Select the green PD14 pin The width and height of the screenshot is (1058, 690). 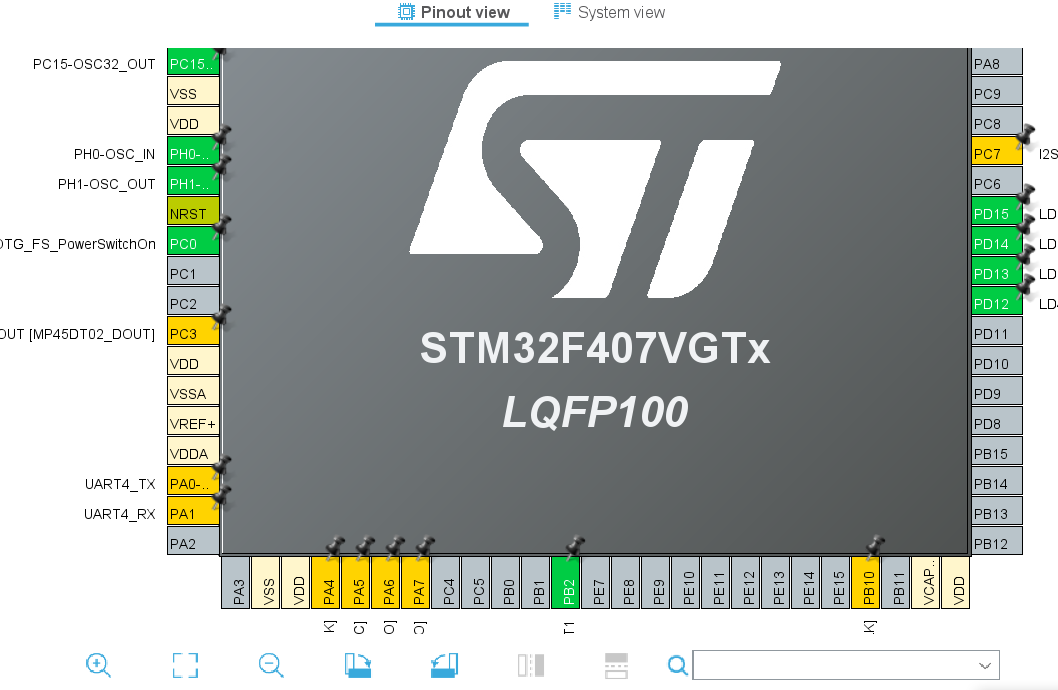pos(997,243)
